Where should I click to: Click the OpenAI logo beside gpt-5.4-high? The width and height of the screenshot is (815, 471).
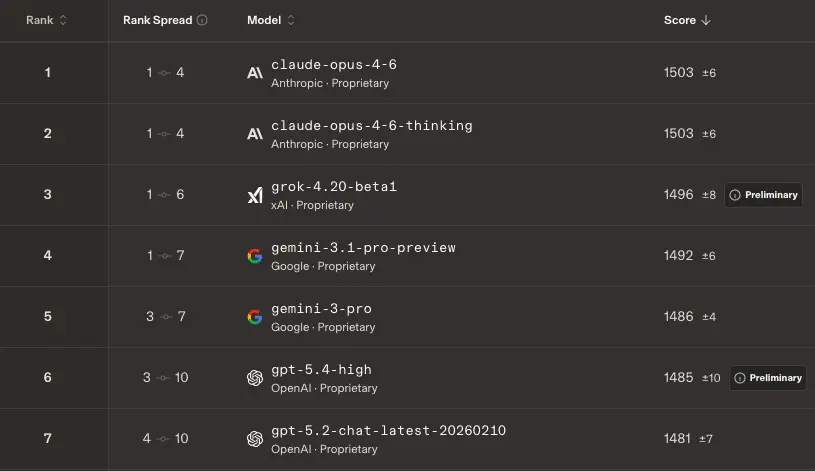pyautogui.click(x=255, y=378)
